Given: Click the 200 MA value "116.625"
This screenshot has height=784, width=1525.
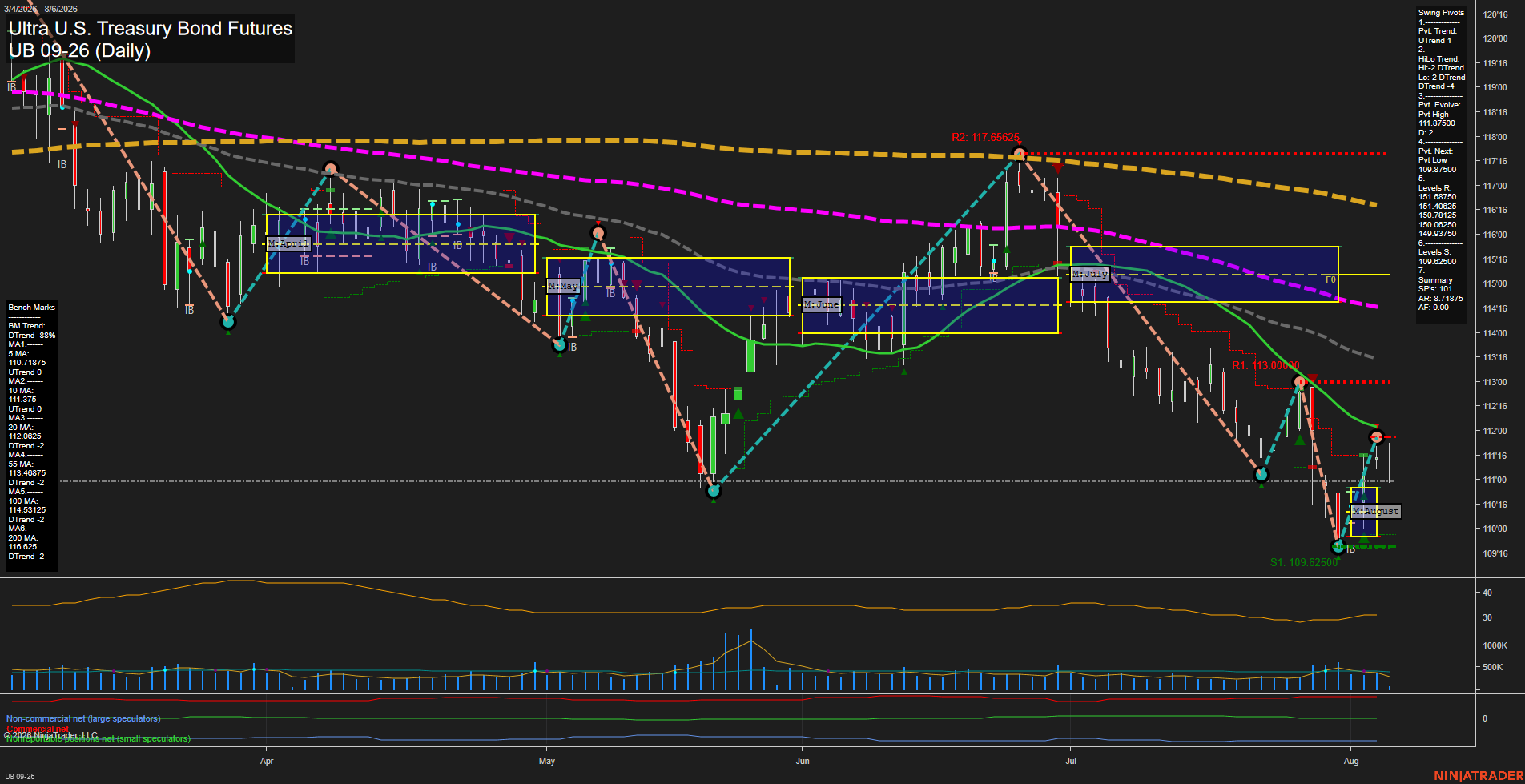Looking at the screenshot, I should [x=22, y=547].
